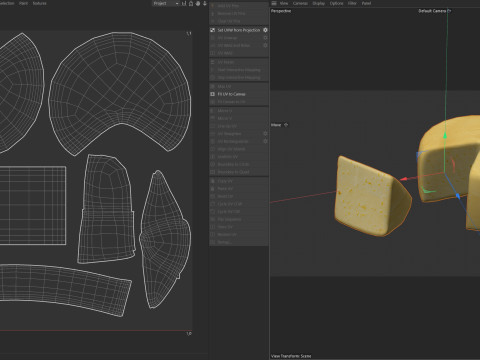Click the Fit UV to Canvas icon
This screenshot has width=480, height=360.
(x=212, y=94)
